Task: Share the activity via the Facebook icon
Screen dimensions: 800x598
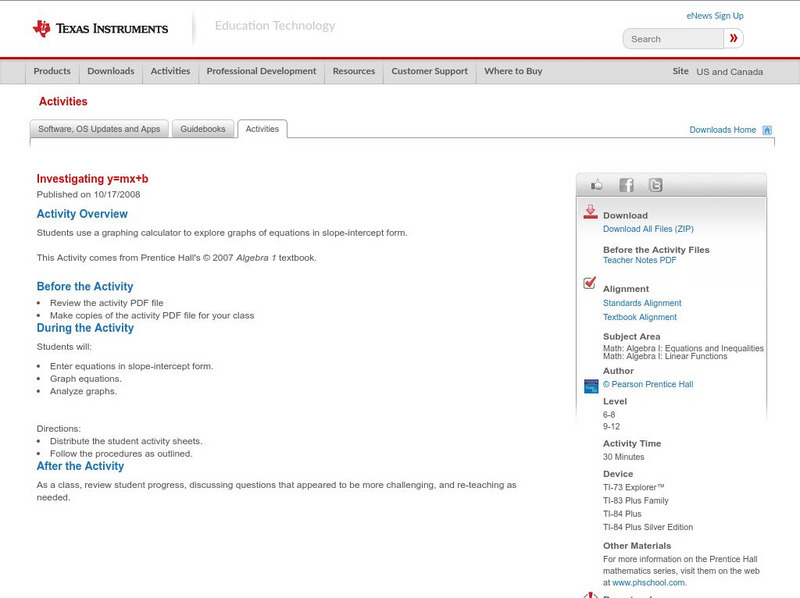Action: click(626, 185)
